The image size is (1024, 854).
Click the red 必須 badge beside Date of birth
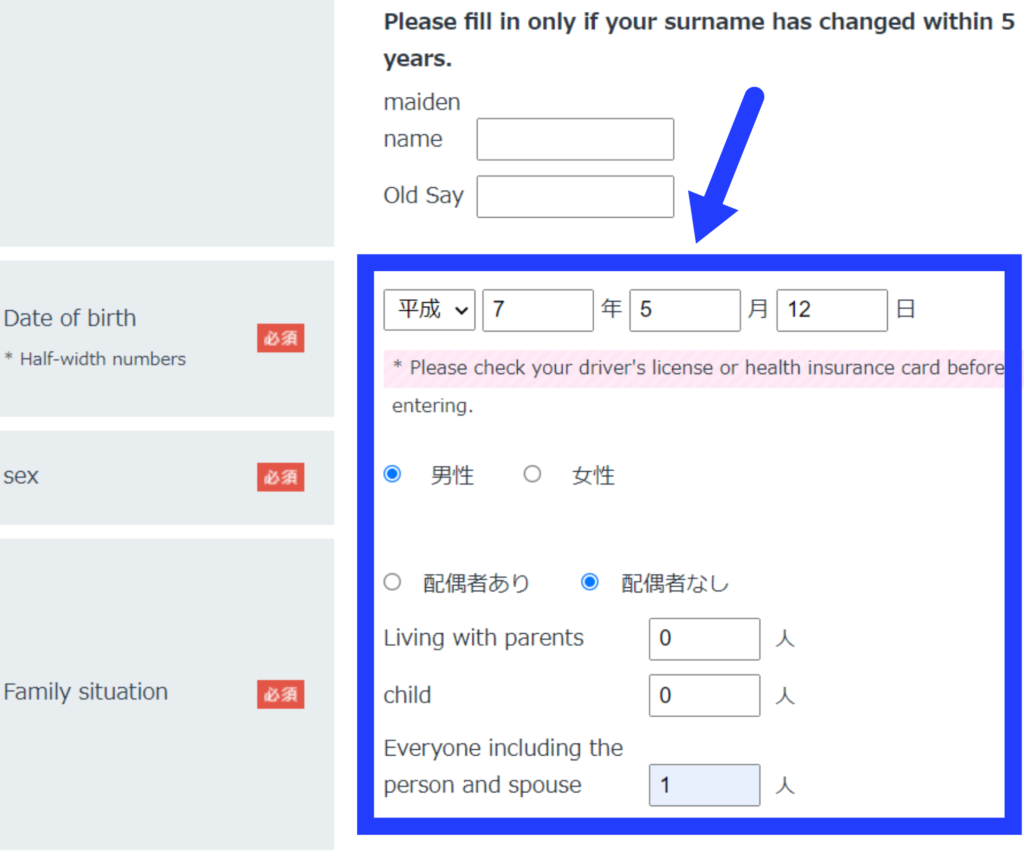pos(280,338)
